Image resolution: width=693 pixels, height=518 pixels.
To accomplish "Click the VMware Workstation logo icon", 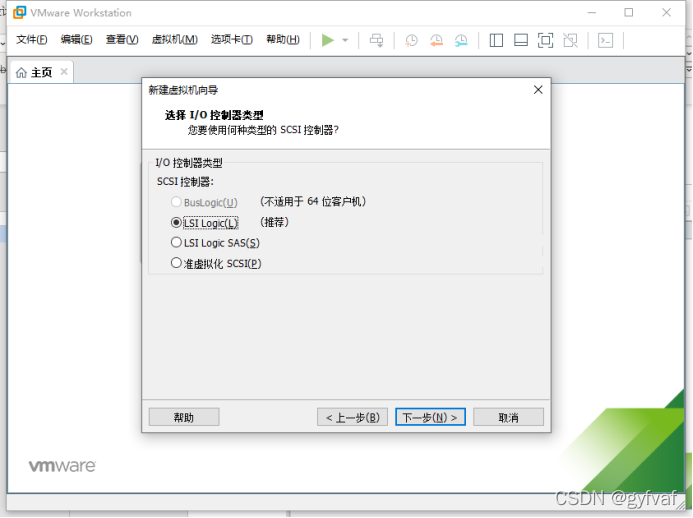I will [x=19, y=12].
